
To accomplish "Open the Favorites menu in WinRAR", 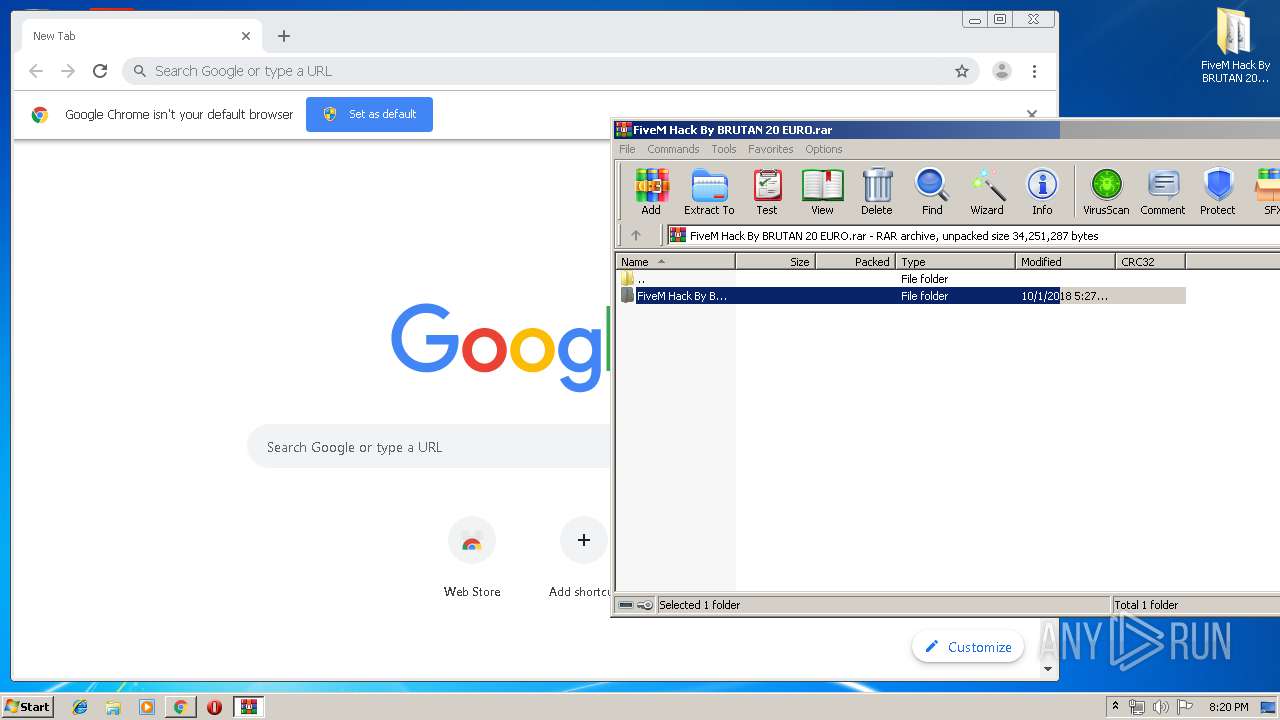I will click(x=771, y=149).
